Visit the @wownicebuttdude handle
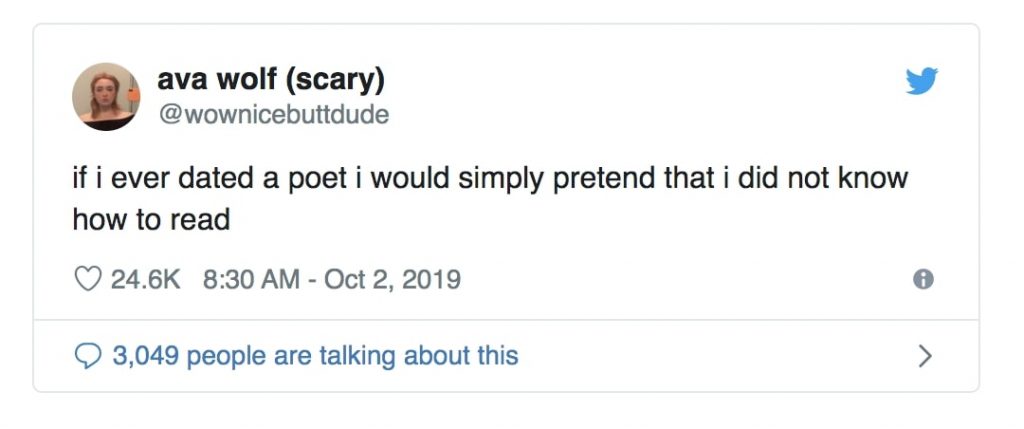Viewport: 1024px width, 429px height. (x=273, y=115)
